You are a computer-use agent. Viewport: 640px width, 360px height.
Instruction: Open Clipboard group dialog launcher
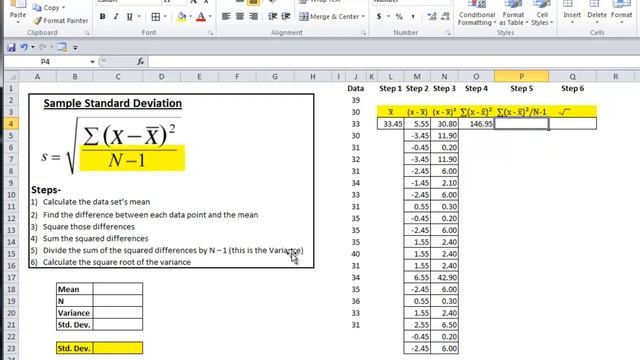(87, 33)
